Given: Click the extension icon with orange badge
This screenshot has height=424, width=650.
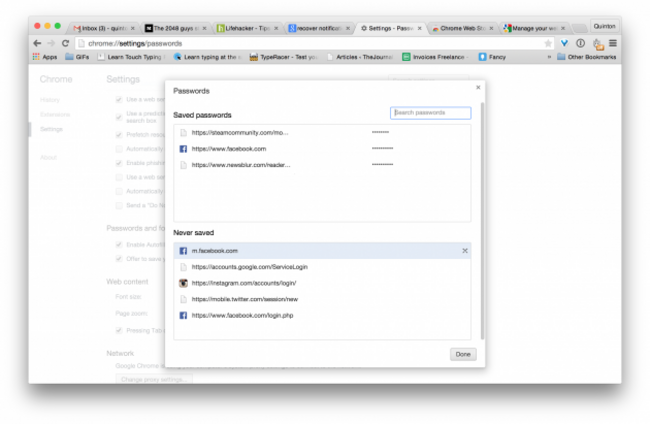Looking at the screenshot, I should [x=597, y=44].
